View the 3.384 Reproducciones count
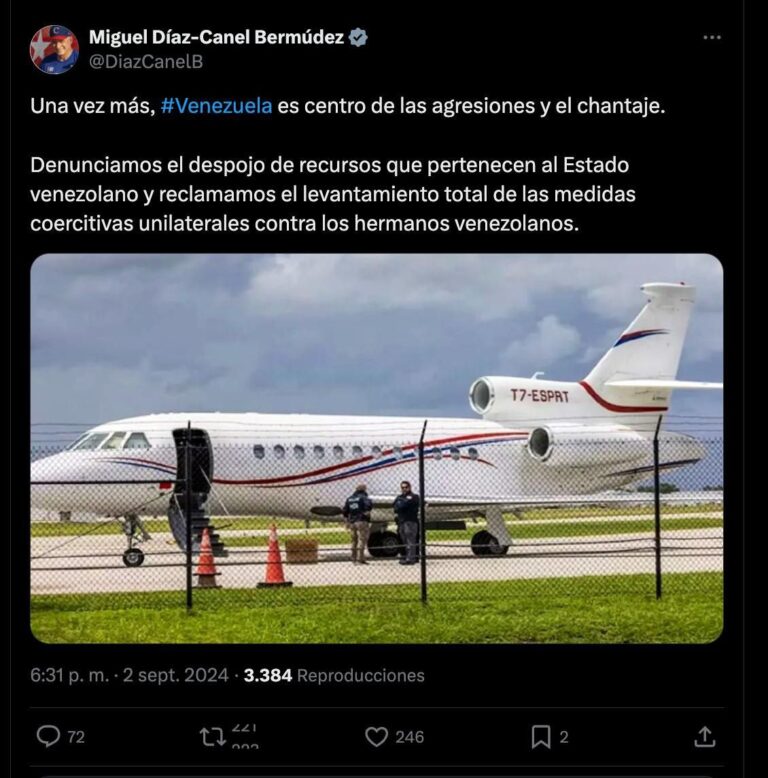The width and height of the screenshot is (768, 778). click(x=334, y=675)
